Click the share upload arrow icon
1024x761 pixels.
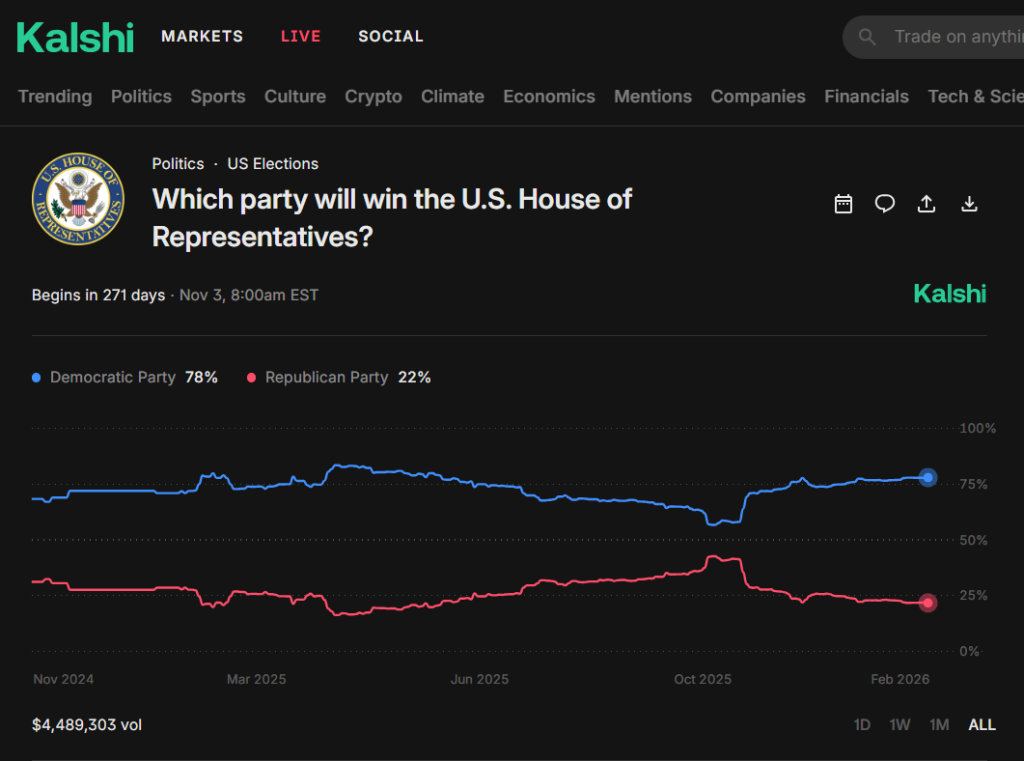click(x=926, y=204)
